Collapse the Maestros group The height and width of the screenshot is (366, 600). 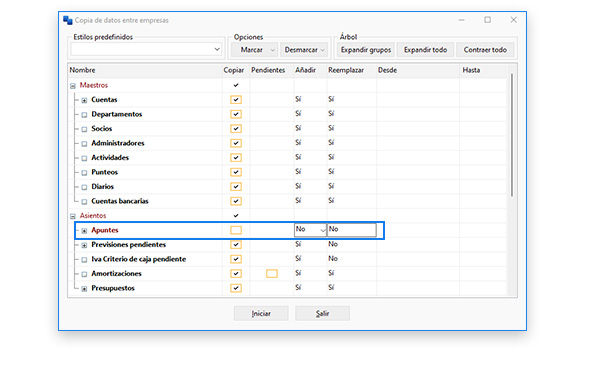(73, 86)
